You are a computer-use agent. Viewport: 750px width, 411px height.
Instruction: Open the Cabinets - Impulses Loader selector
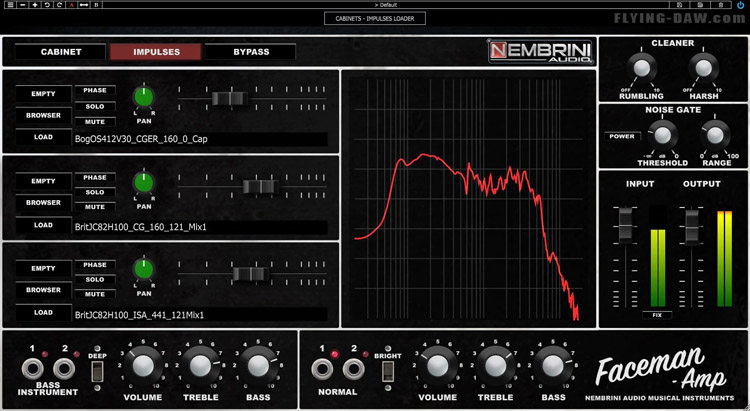[375, 18]
